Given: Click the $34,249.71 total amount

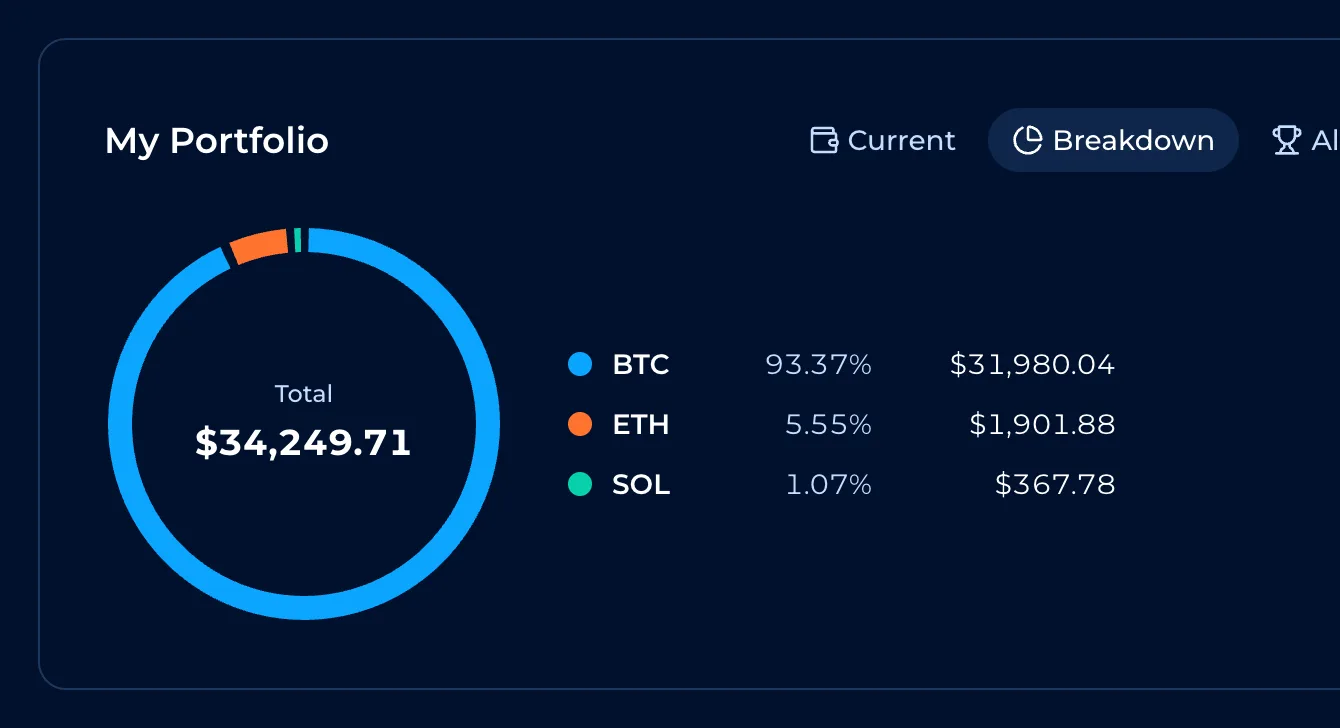Looking at the screenshot, I should 303,442.
